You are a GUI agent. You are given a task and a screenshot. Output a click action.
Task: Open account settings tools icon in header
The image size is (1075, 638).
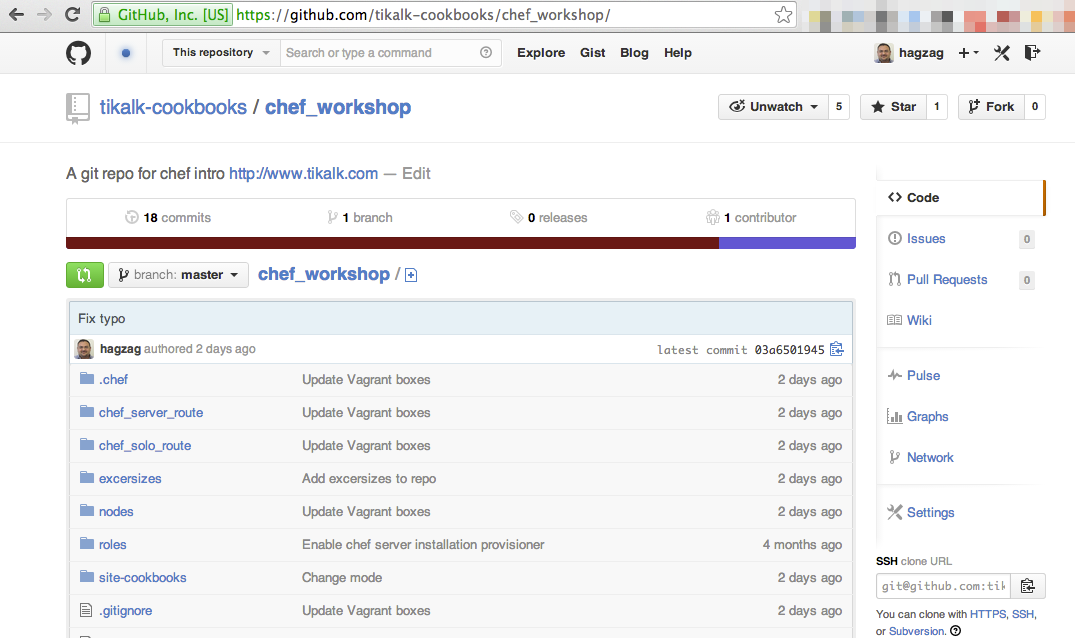click(x=1002, y=53)
